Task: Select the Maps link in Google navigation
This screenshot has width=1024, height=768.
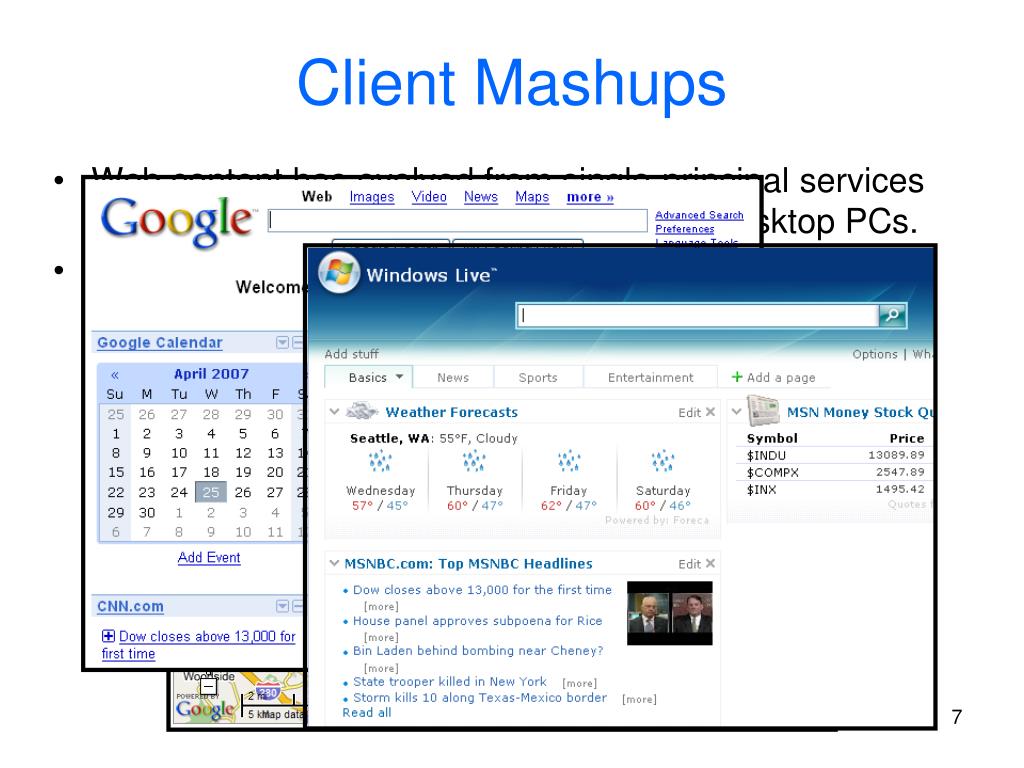Action: pyautogui.click(x=532, y=197)
